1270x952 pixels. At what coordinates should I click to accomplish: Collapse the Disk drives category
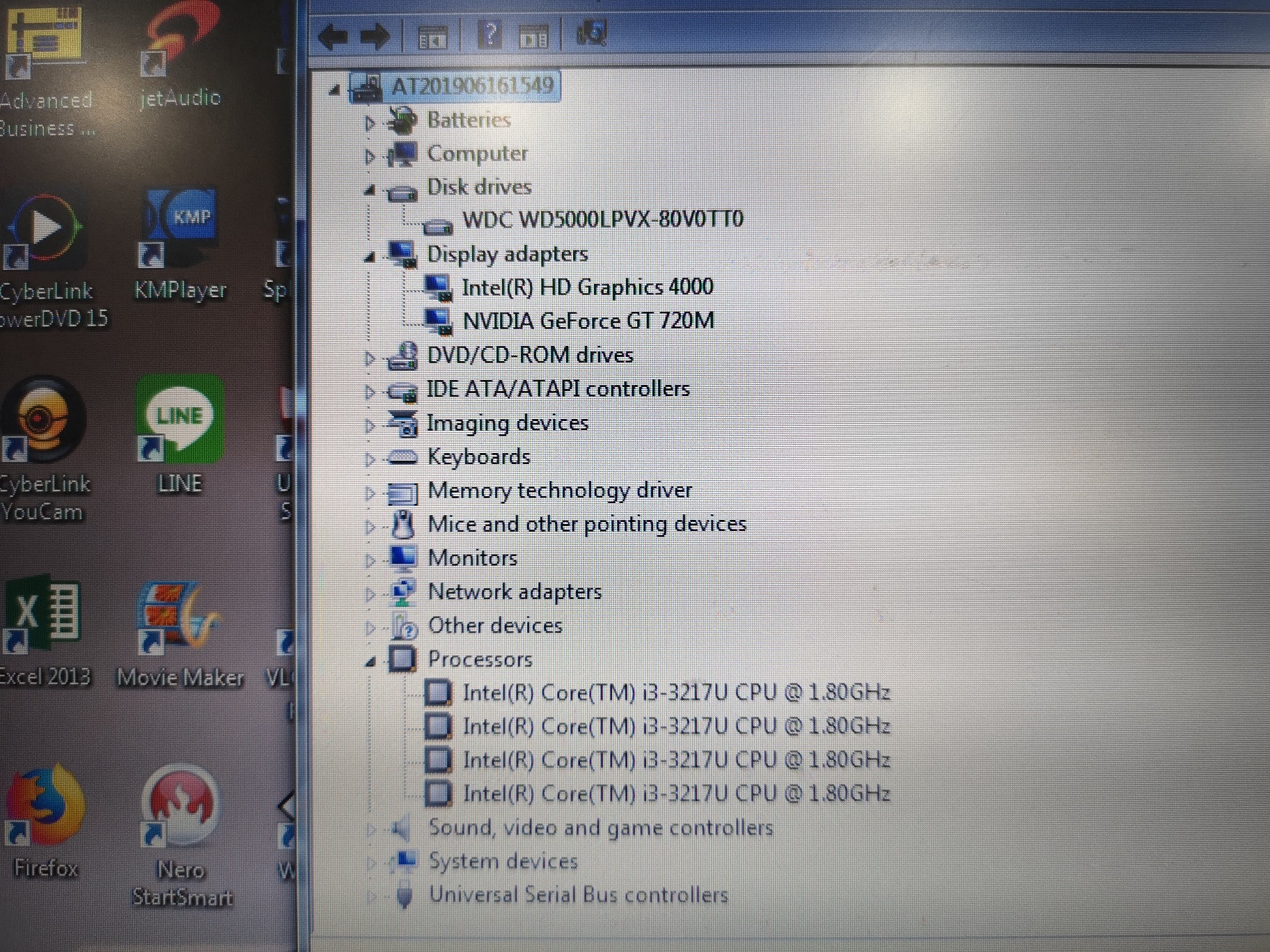tap(371, 189)
